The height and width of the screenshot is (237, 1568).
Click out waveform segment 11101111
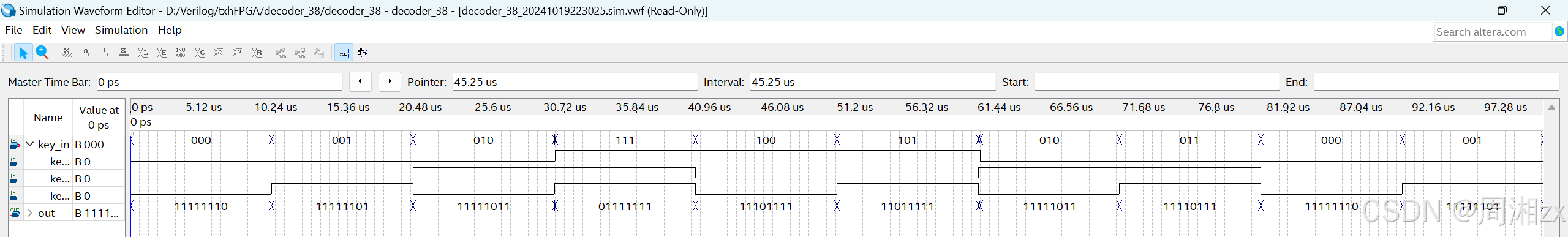coord(766,206)
